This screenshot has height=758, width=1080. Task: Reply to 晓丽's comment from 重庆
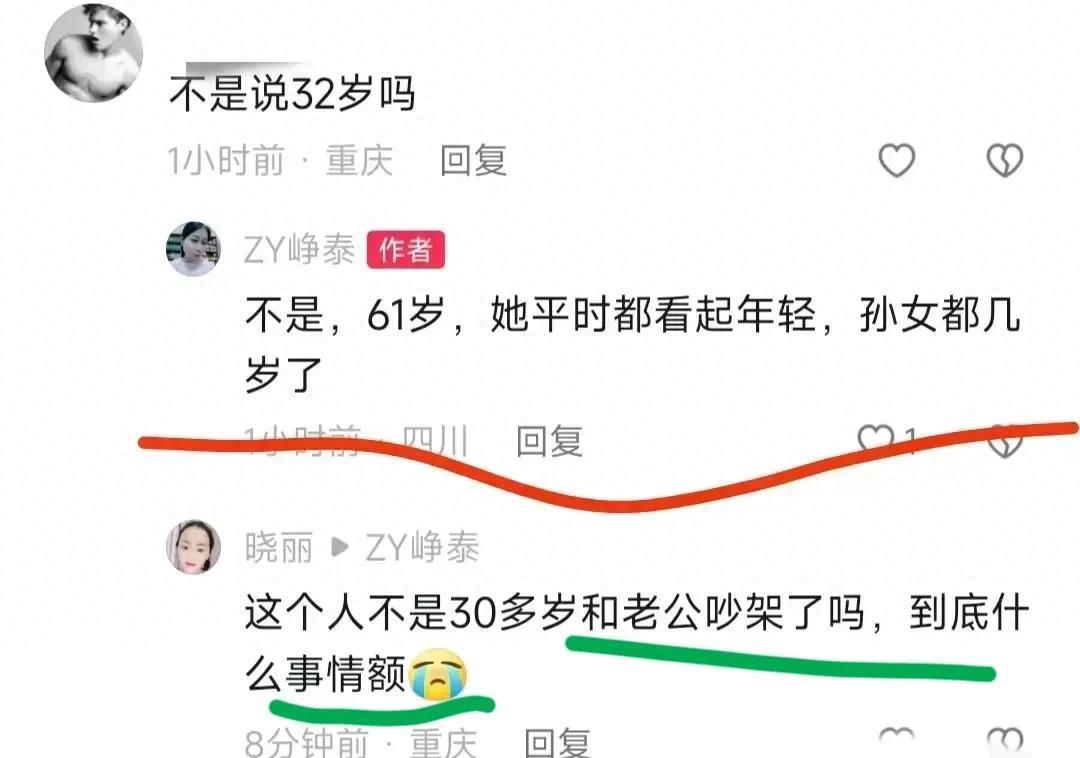click(557, 743)
